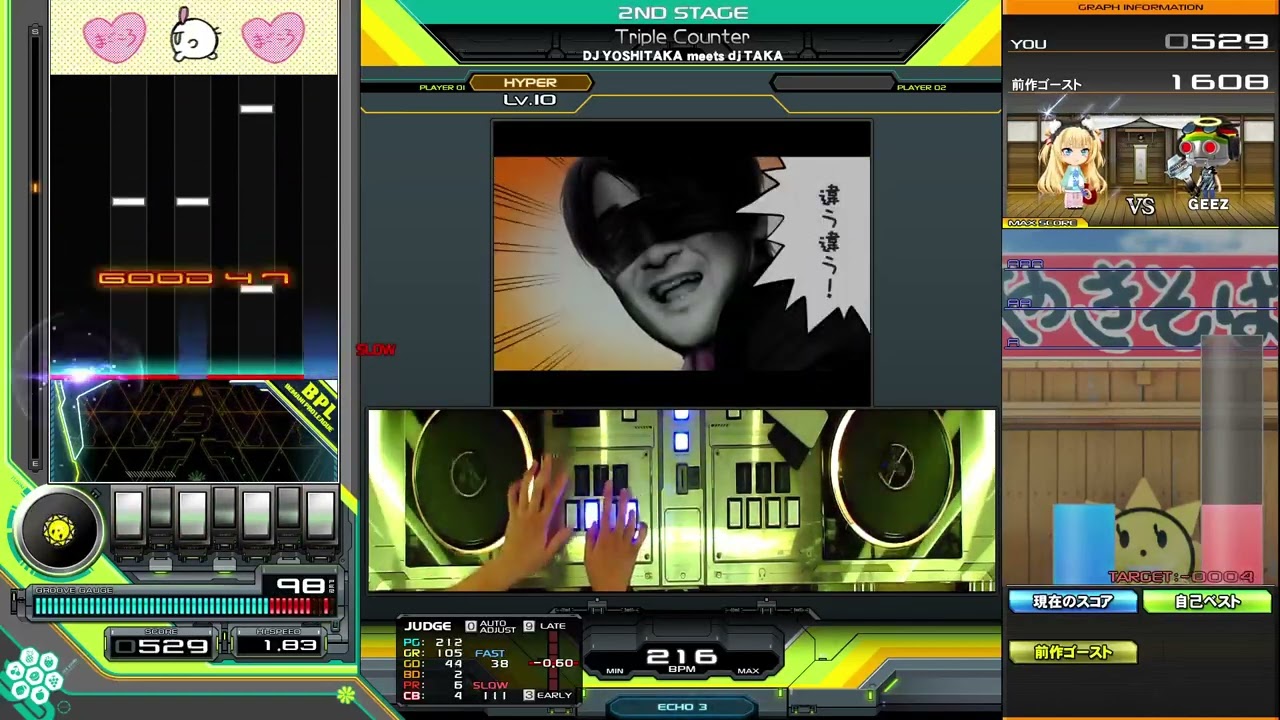Select the 現在のスコア graph button

[x=1073, y=601]
